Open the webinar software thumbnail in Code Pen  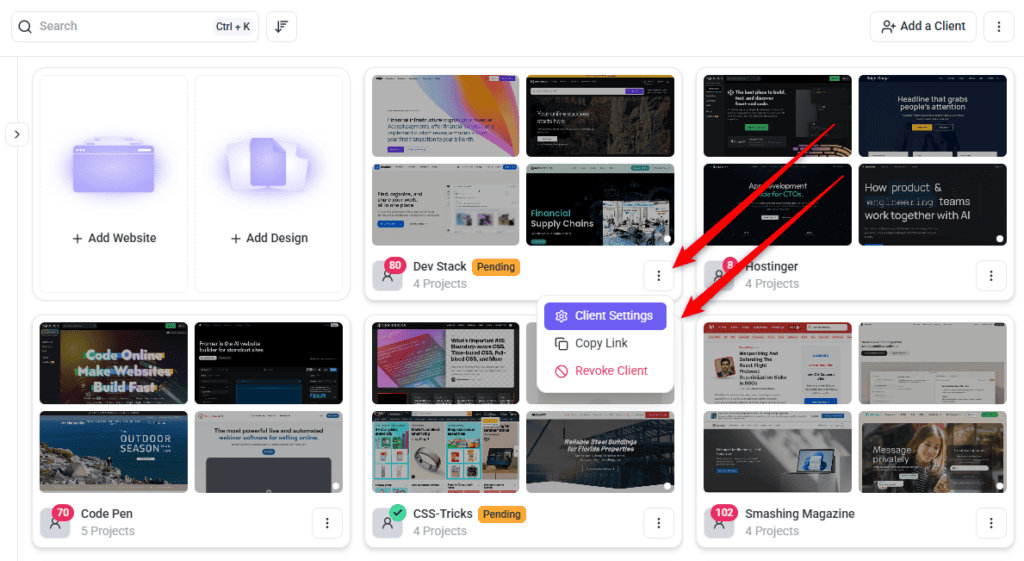268,452
